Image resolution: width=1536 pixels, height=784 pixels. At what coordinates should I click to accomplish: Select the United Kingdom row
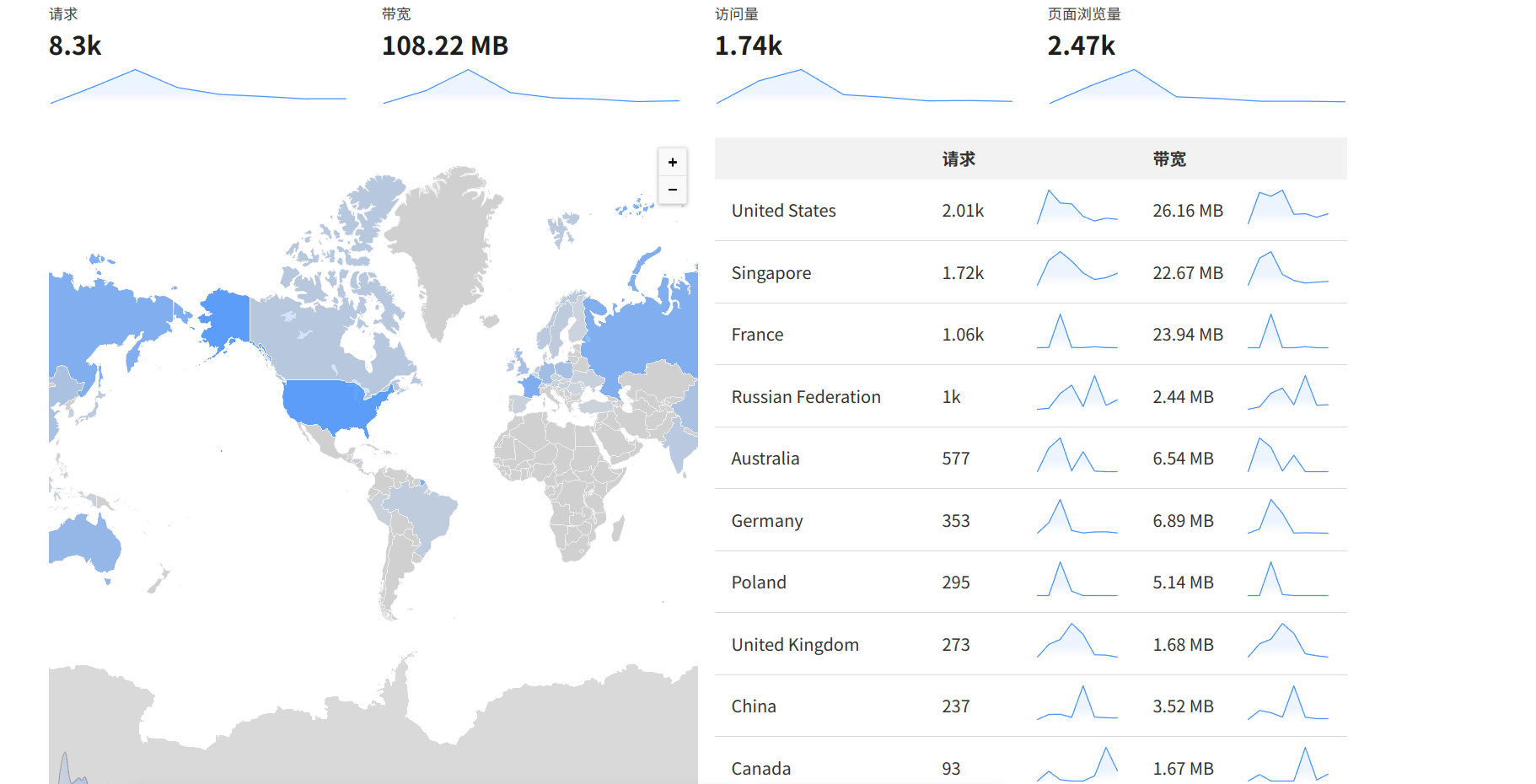(x=794, y=645)
